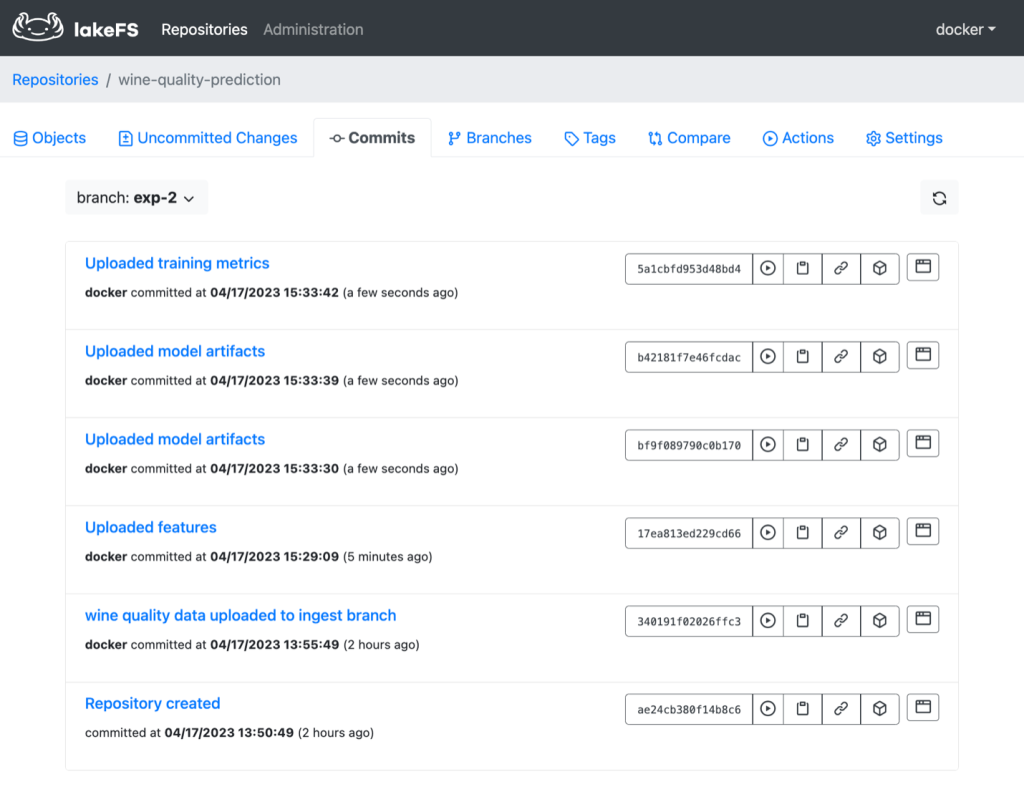Click cube icon for 17ea813ed229cd66
The image size is (1024, 807).
(x=880, y=533)
